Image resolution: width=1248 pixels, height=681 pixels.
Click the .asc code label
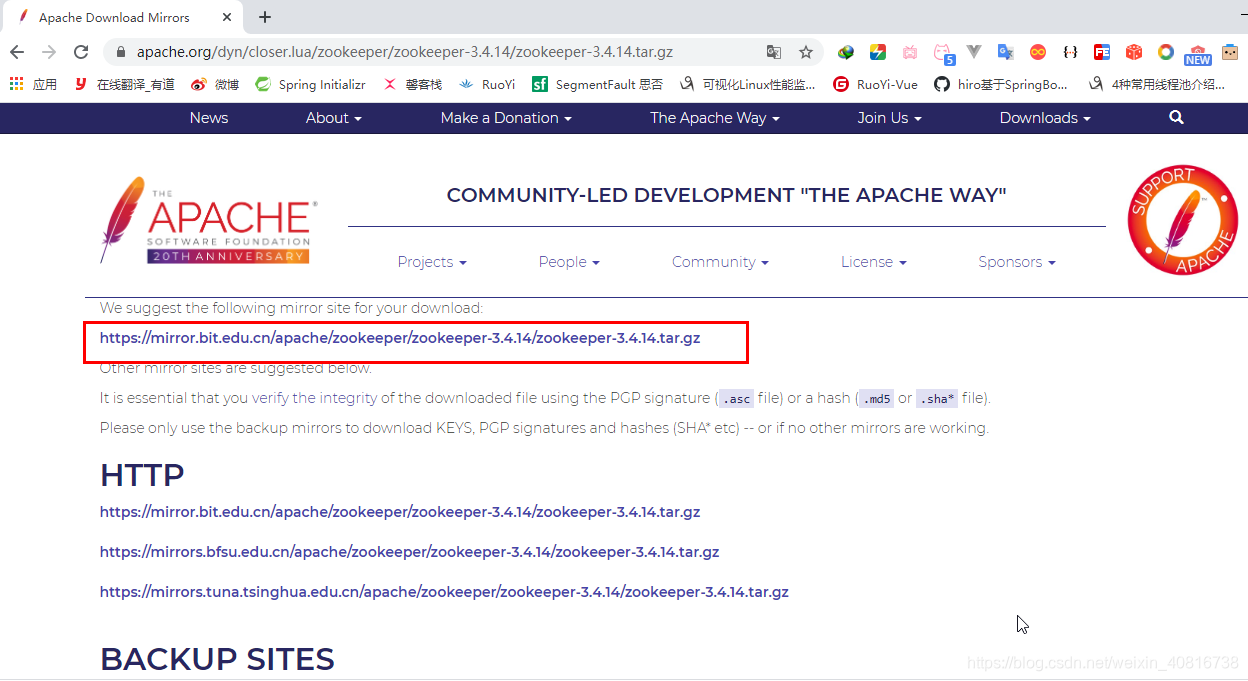coord(736,399)
